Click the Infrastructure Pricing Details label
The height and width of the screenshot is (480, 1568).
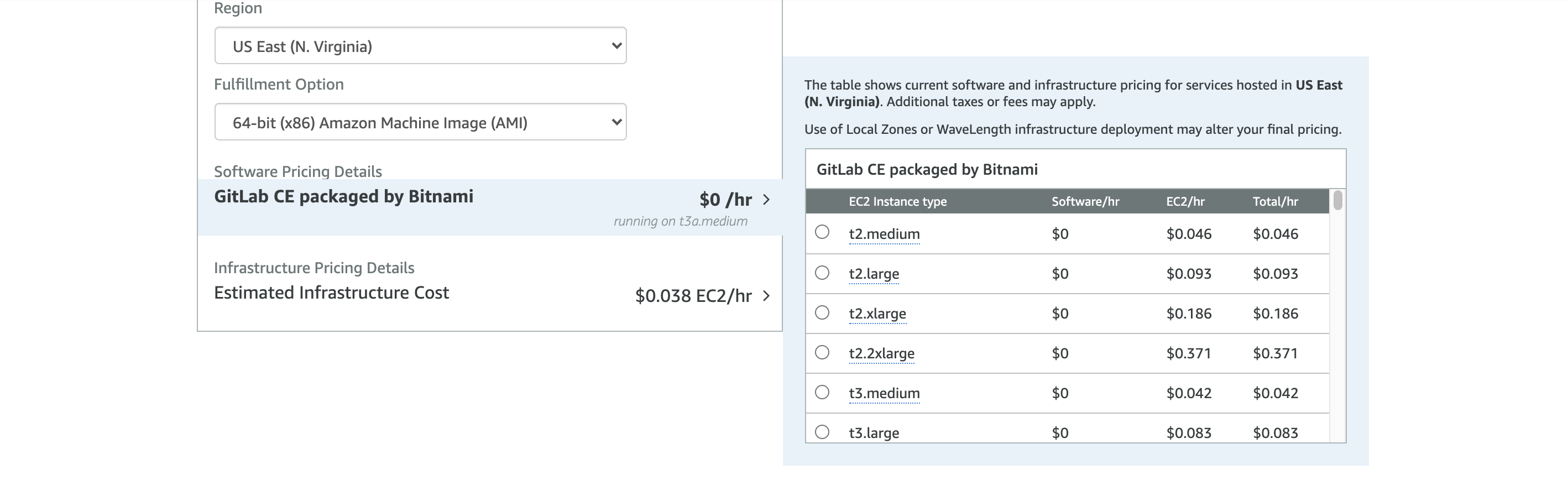[x=314, y=268]
